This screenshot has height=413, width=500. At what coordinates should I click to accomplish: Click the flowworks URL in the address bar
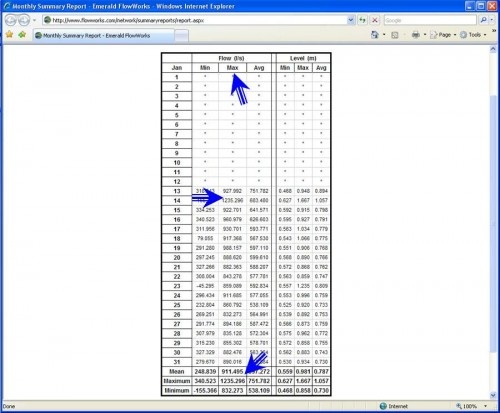click(128, 20)
